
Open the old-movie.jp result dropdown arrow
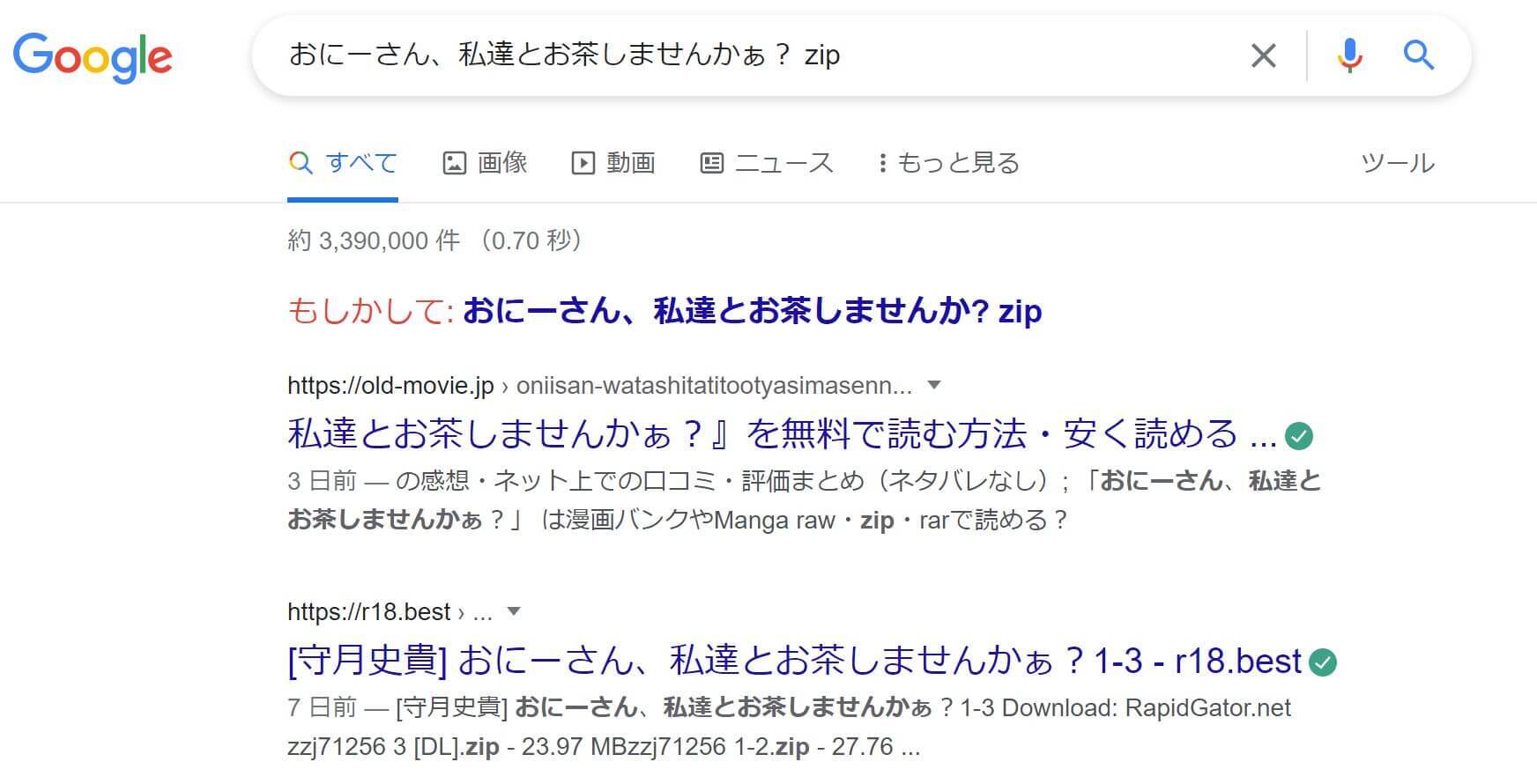[935, 385]
